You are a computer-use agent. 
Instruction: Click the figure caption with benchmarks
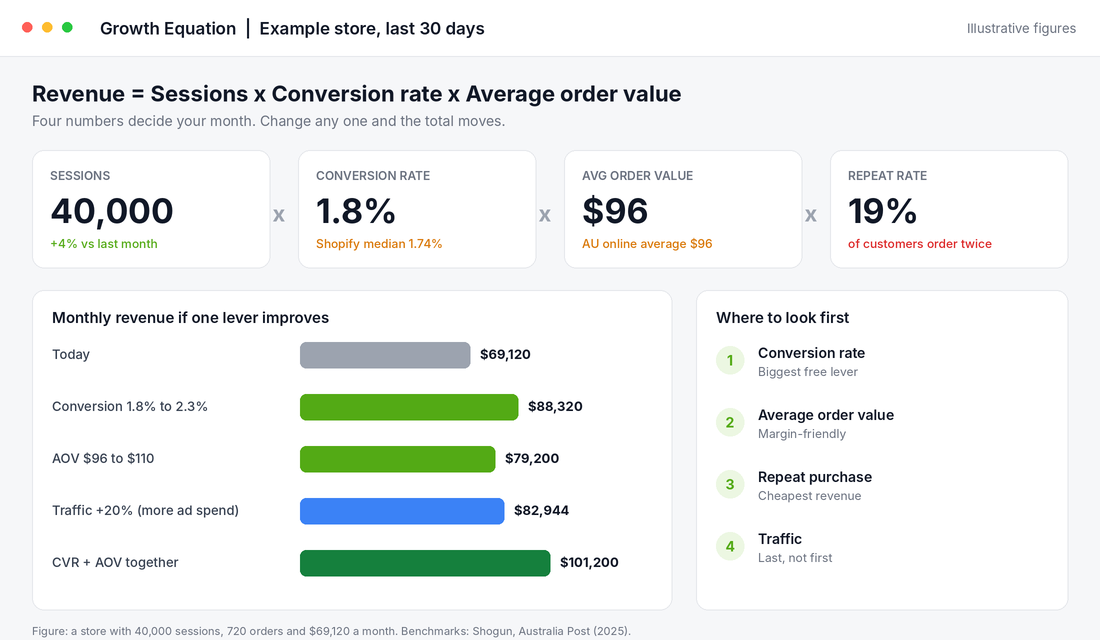coord(331,631)
